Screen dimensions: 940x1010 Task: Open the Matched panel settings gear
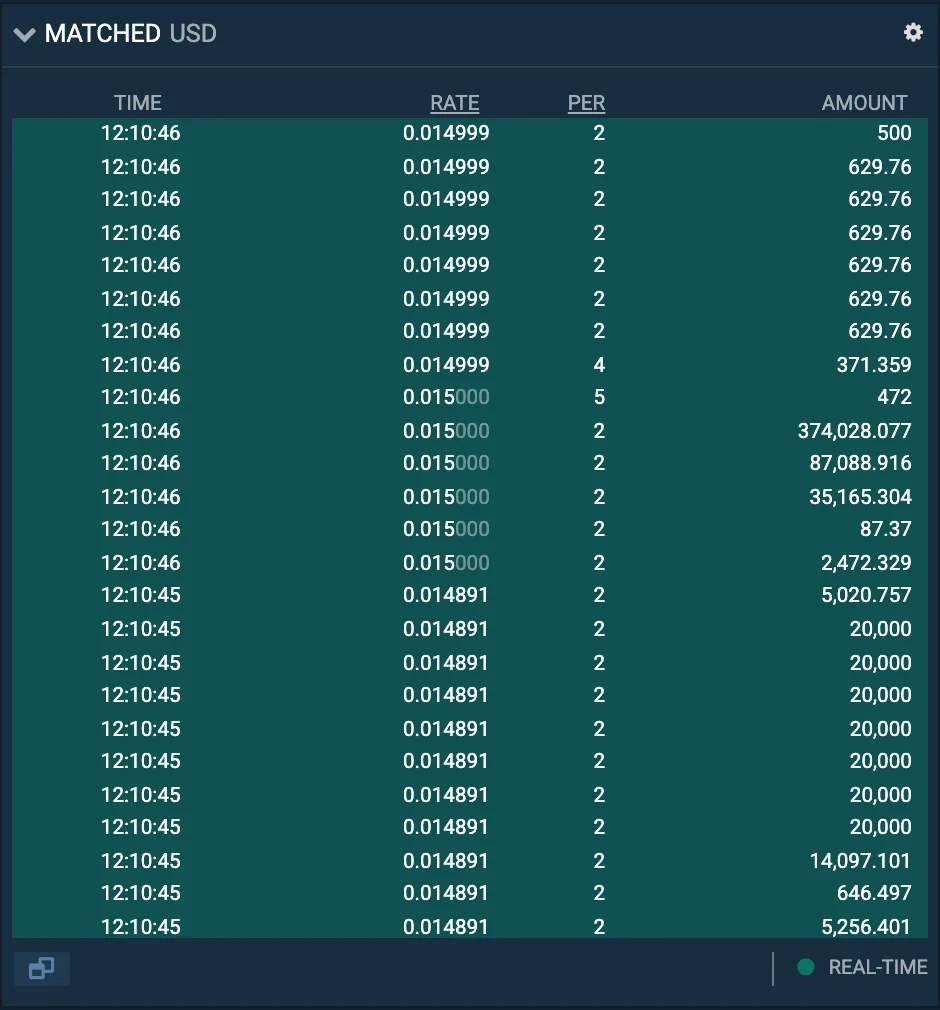click(913, 32)
